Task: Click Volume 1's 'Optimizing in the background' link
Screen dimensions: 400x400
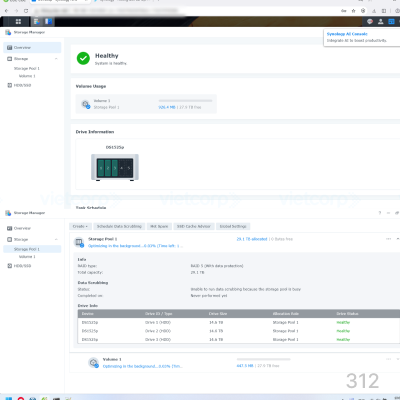Action: click(x=142, y=366)
